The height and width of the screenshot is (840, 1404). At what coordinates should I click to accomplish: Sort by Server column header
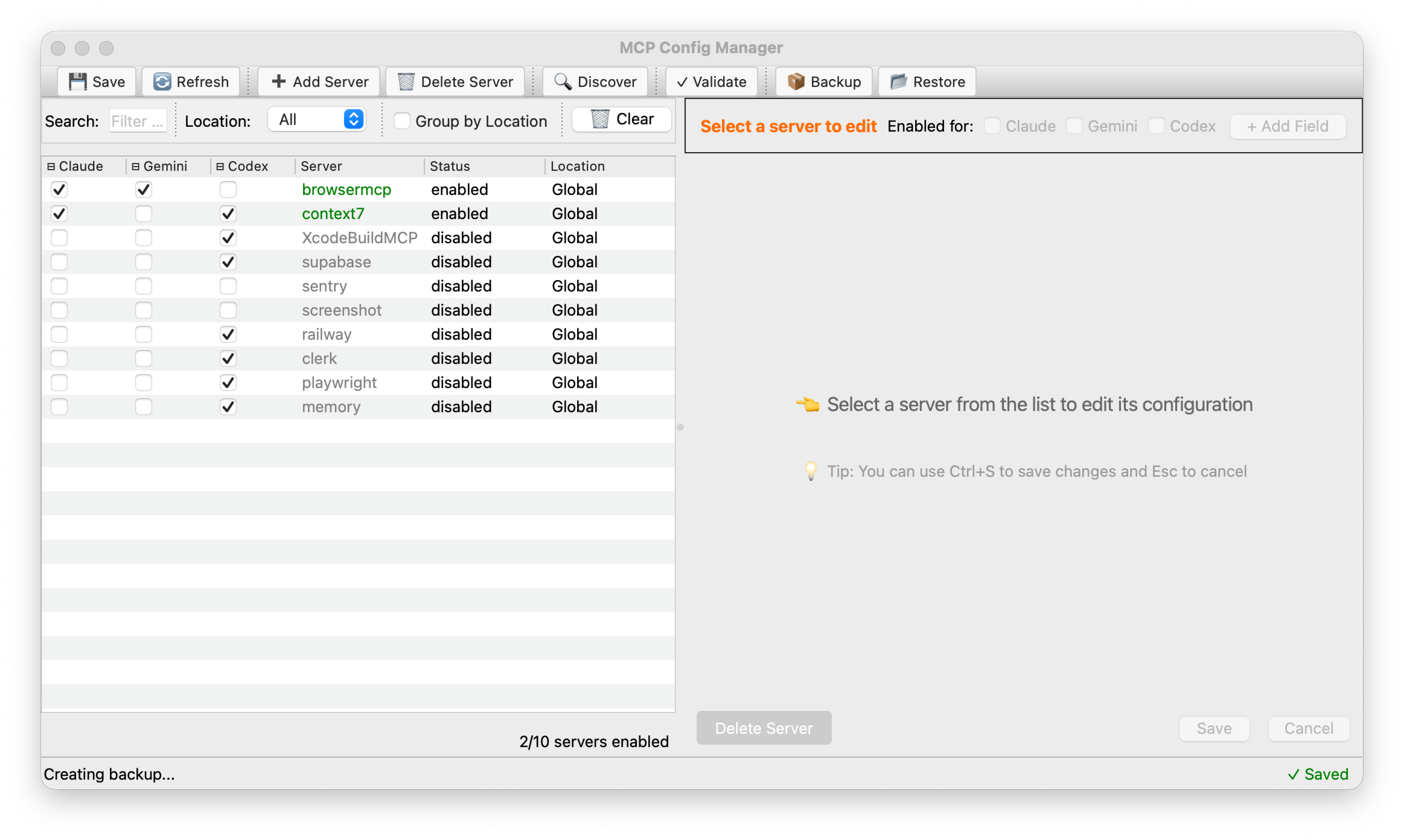(360, 167)
